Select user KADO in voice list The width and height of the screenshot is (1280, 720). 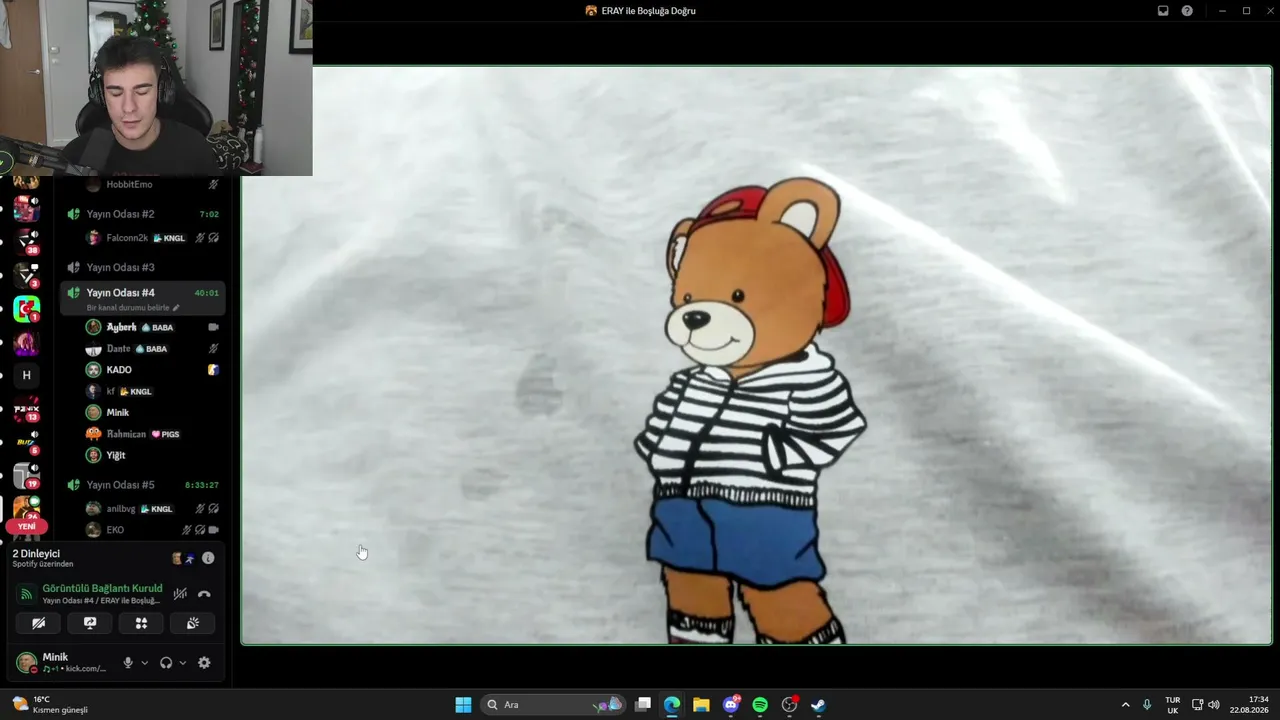(153, 370)
